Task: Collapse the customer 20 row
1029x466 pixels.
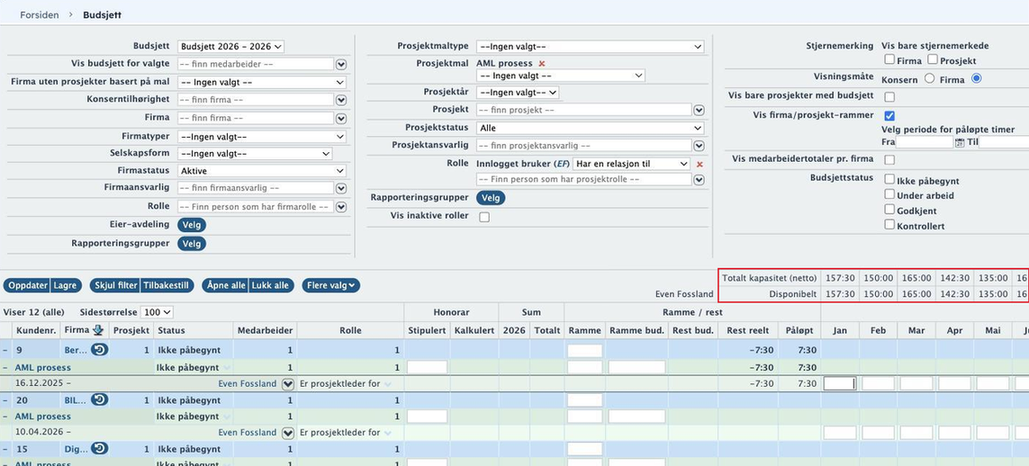Action: click(5, 400)
